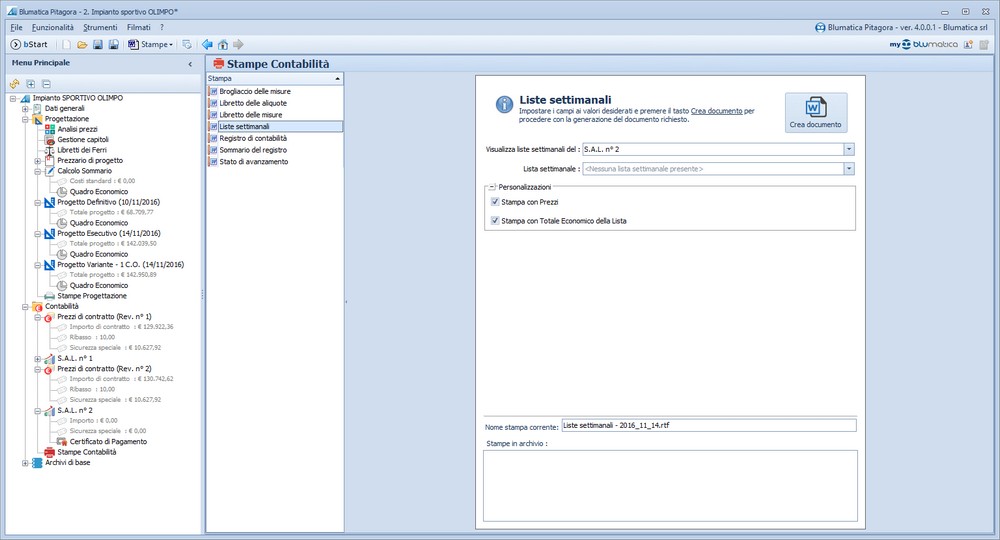This screenshot has width=1000, height=540.
Task: Toggle Stampa con Prezzi checkbox
Action: point(495,202)
